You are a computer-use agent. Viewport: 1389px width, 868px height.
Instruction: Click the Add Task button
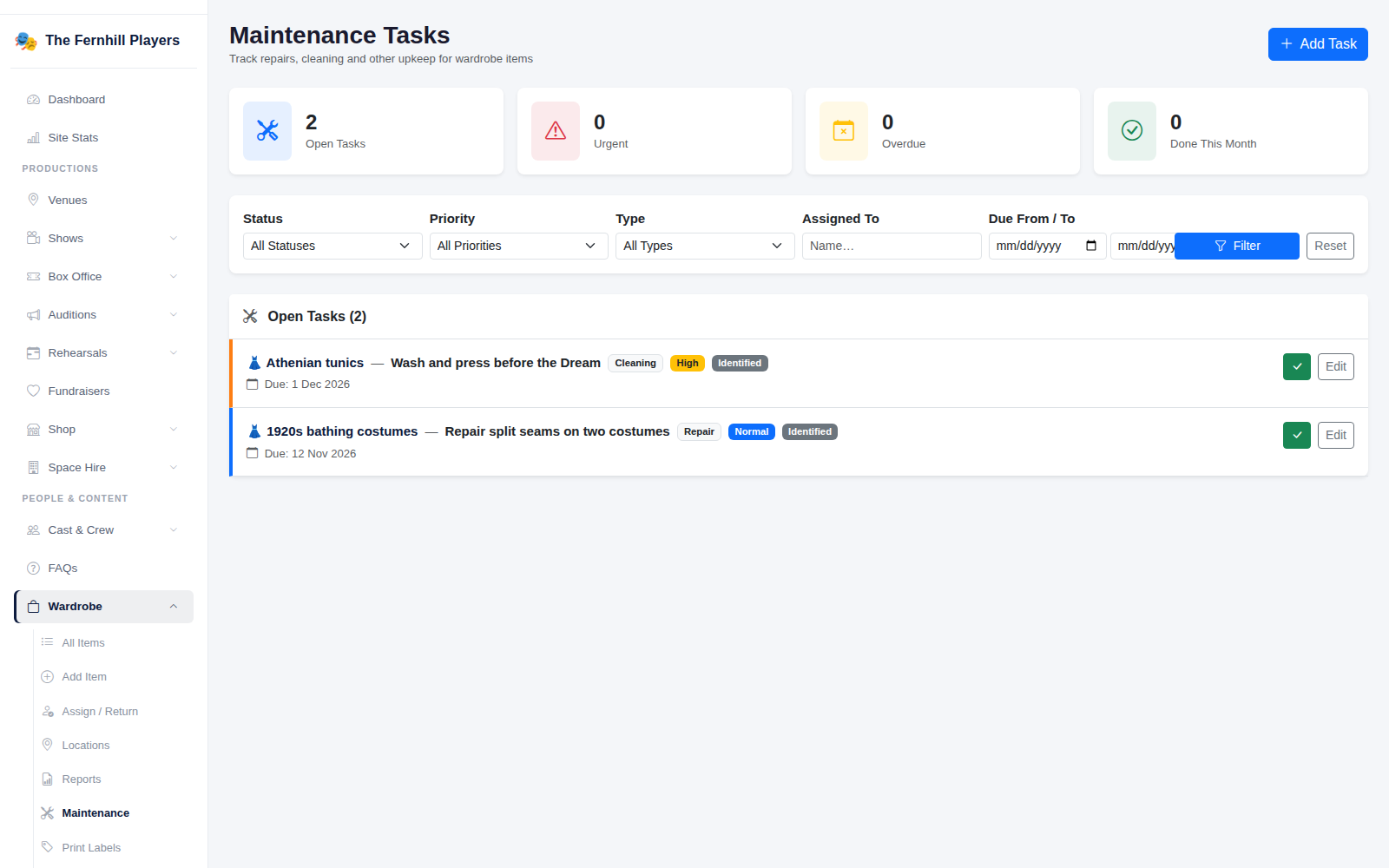tap(1318, 44)
